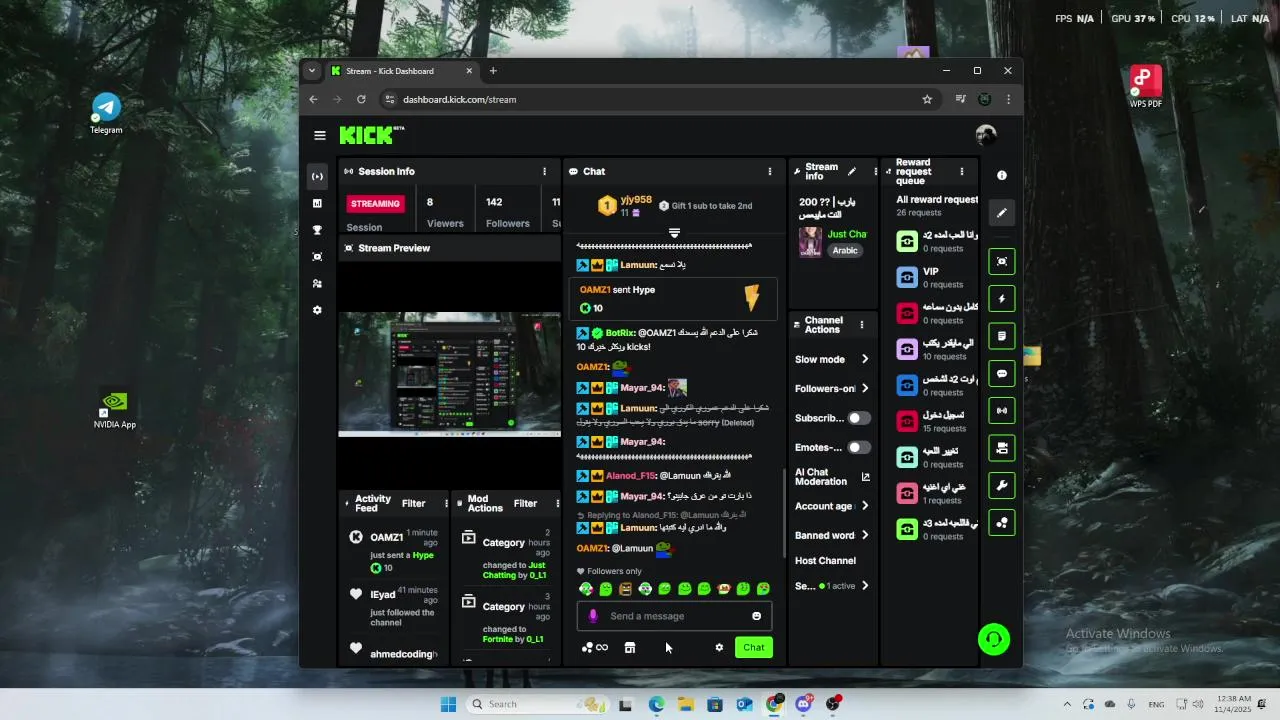The image size is (1280, 720).
Task: Open the Mod Actions Filter
Action: point(525,503)
